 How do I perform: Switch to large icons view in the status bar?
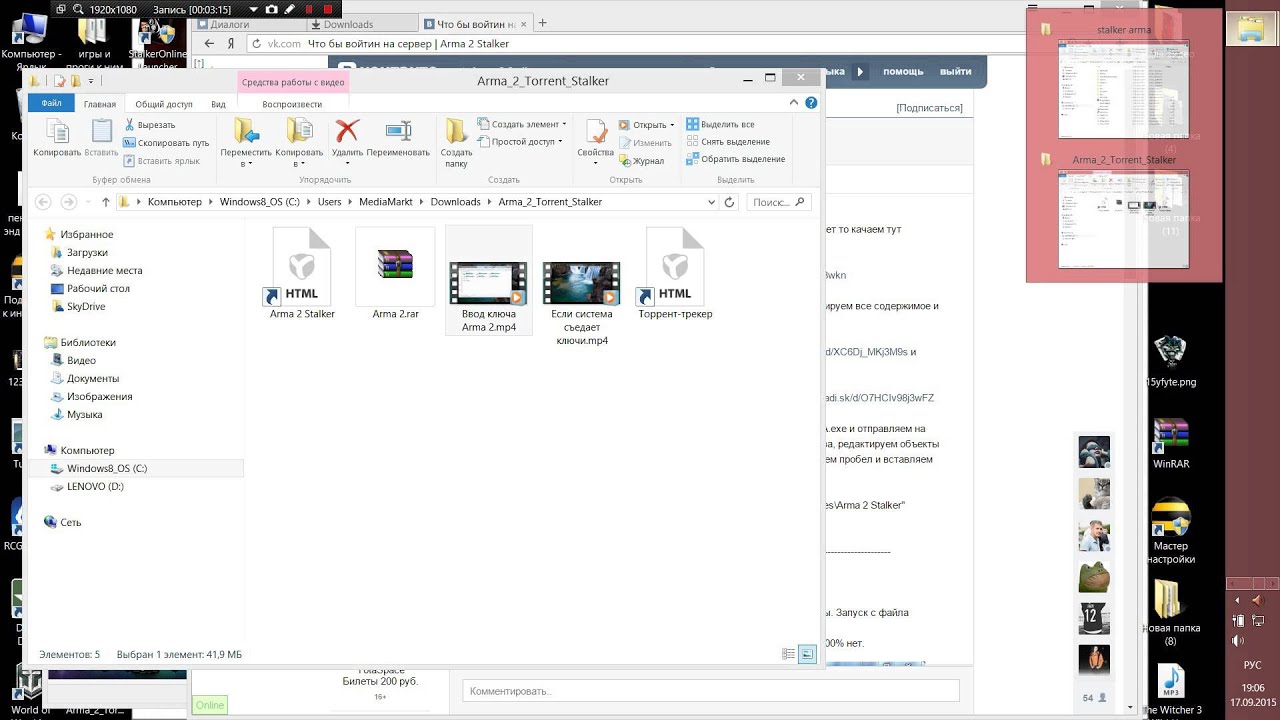coord(807,654)
